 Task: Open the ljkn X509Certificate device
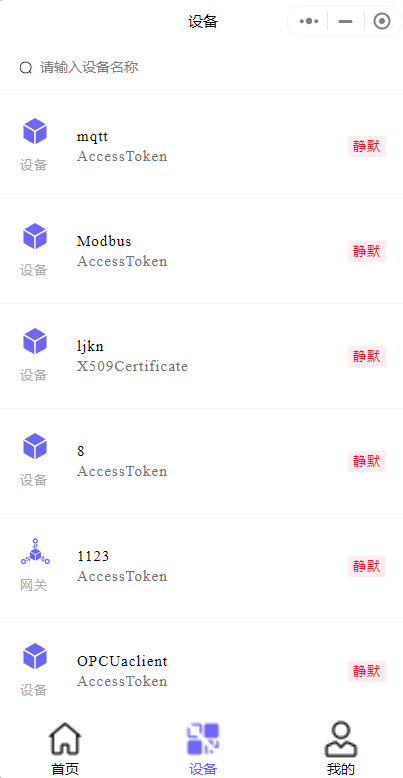pyautogui.click(x=202, y=356)
